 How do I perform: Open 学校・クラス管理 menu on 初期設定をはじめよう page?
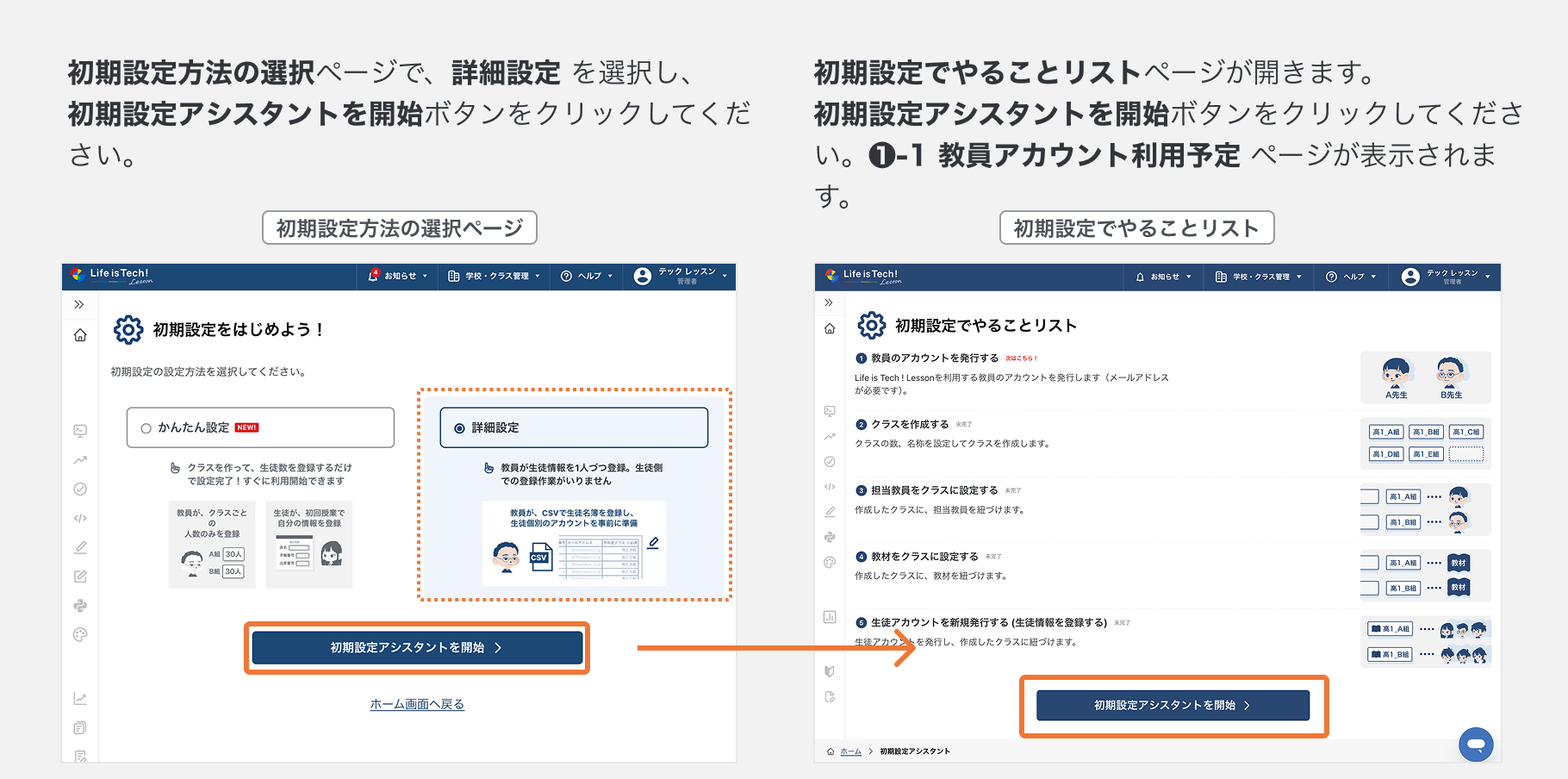click(494, 277)
